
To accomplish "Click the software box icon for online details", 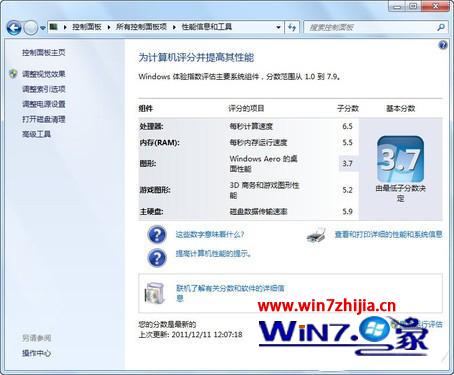I will point(155,293).
